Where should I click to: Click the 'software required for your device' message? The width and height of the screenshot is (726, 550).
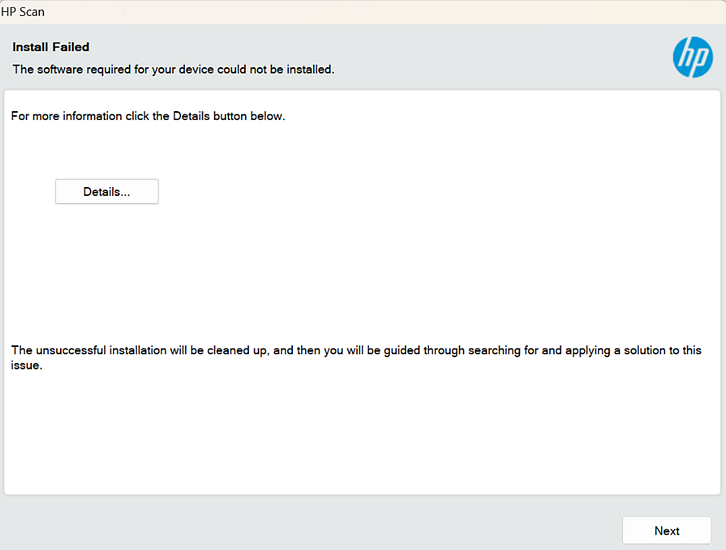pos(172,69)
